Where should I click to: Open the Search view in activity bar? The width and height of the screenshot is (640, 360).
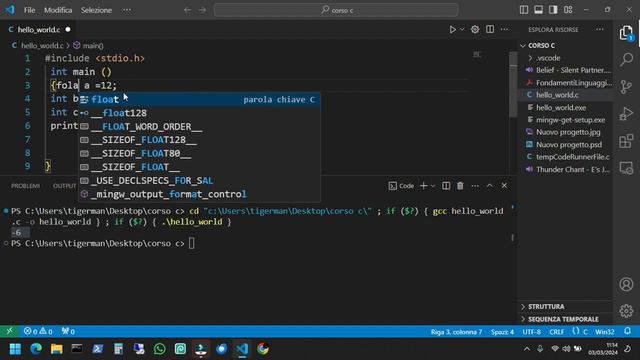point(626,60)
